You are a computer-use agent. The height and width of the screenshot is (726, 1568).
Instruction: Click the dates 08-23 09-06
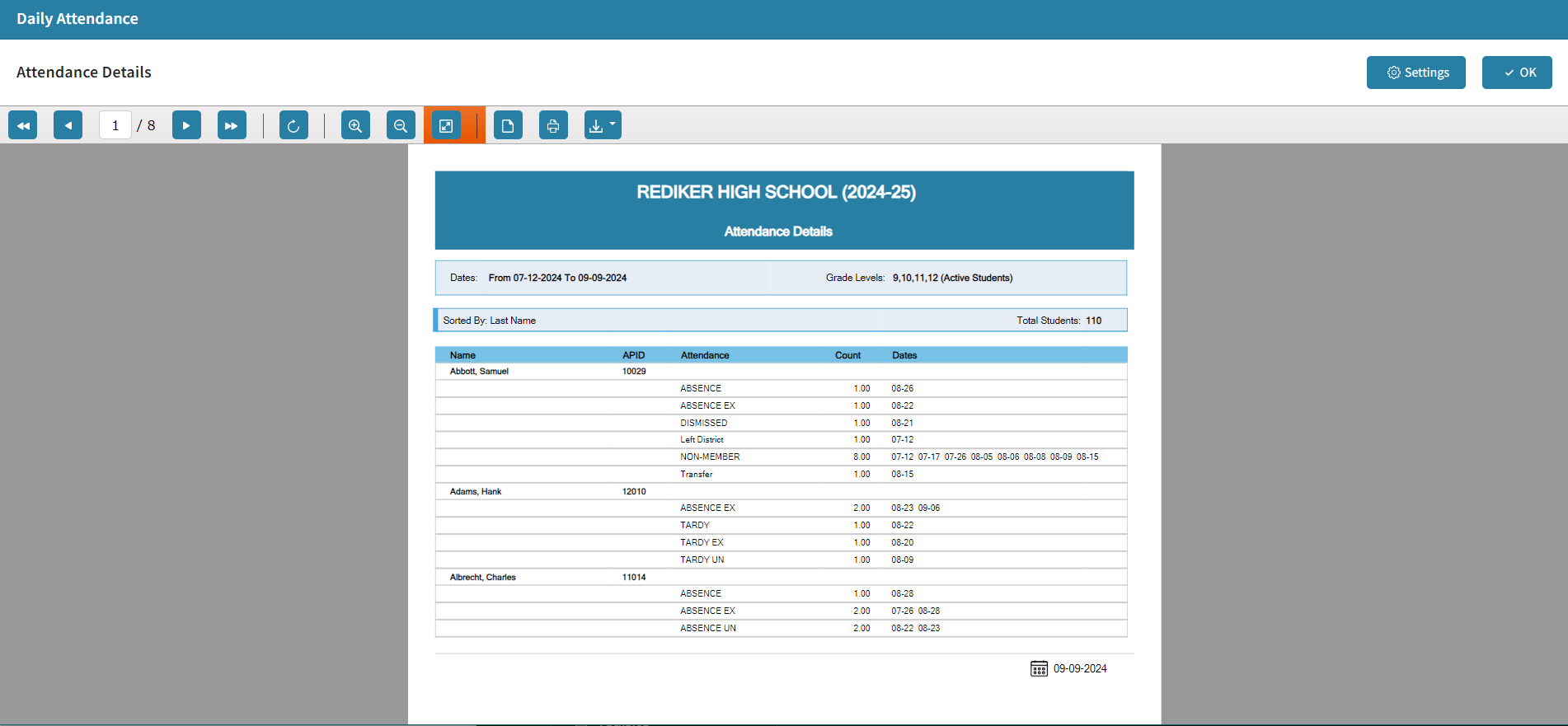[916, 508]
